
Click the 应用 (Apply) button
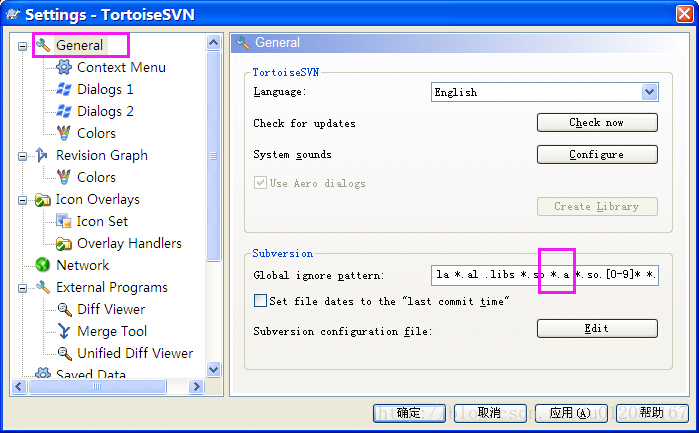click(x=571, y=413)
